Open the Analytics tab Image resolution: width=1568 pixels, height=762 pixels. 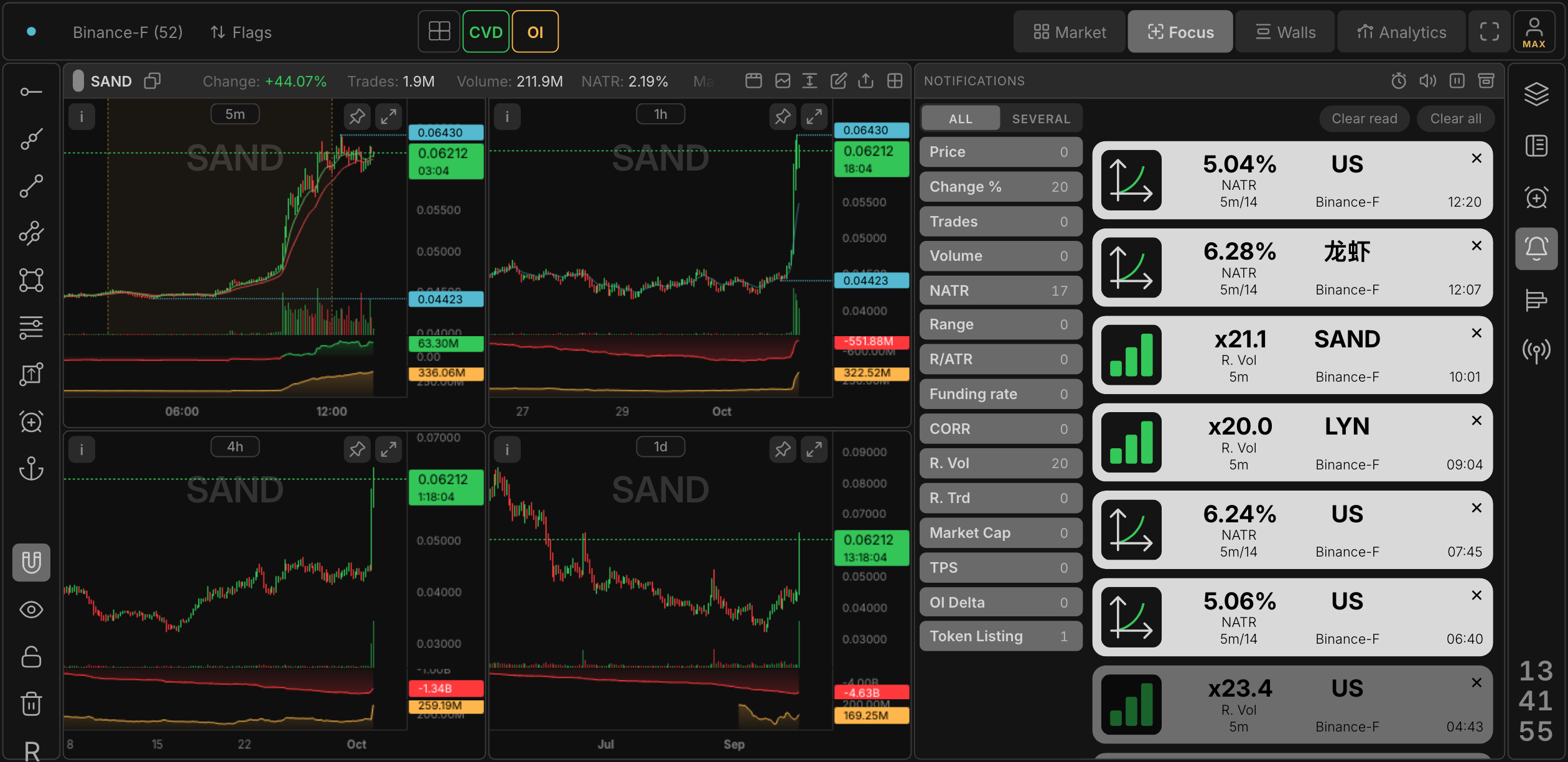tap(1401, 32)
